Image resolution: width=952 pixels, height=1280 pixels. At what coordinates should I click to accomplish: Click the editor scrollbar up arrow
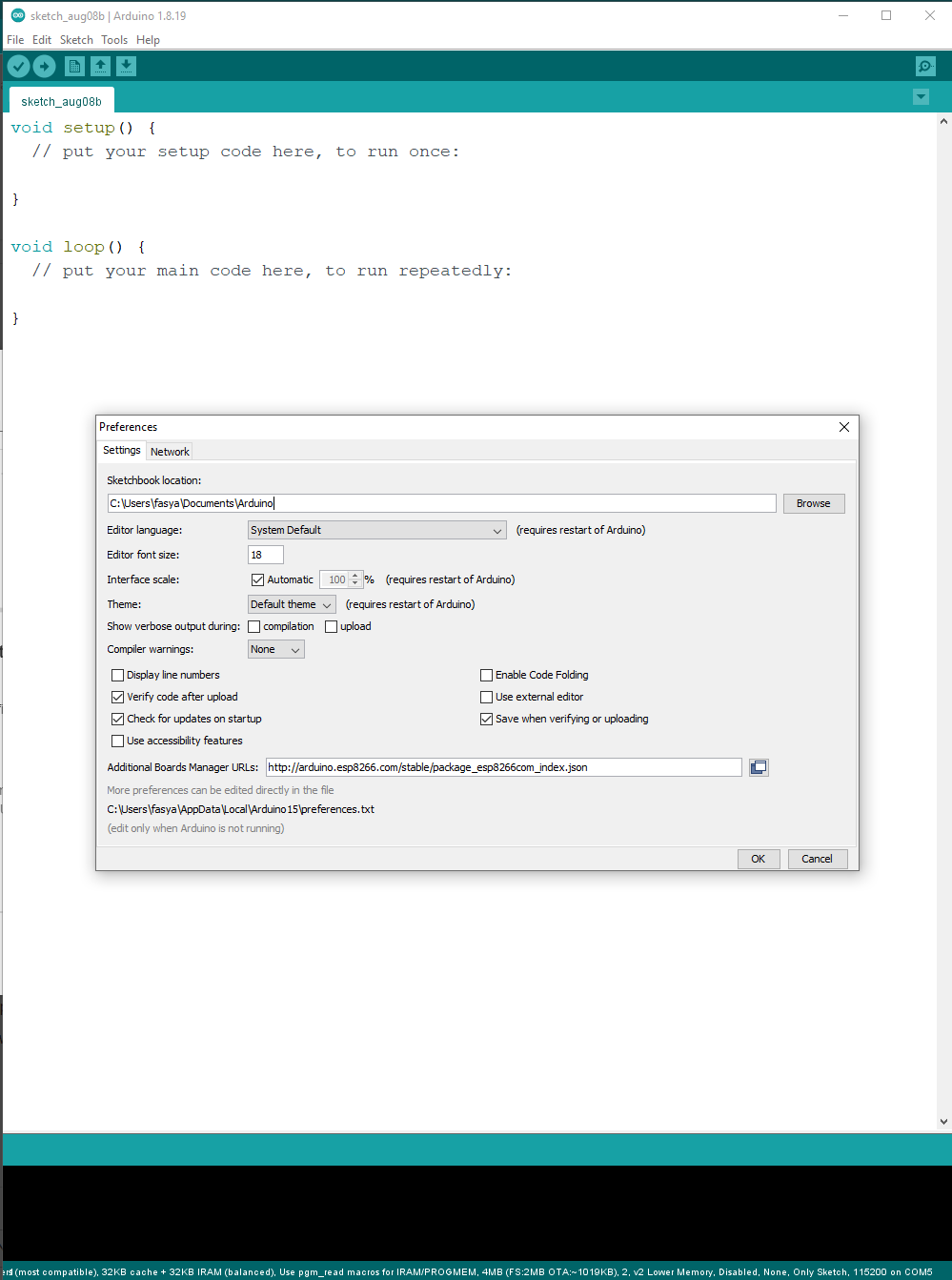coord(944,121)
